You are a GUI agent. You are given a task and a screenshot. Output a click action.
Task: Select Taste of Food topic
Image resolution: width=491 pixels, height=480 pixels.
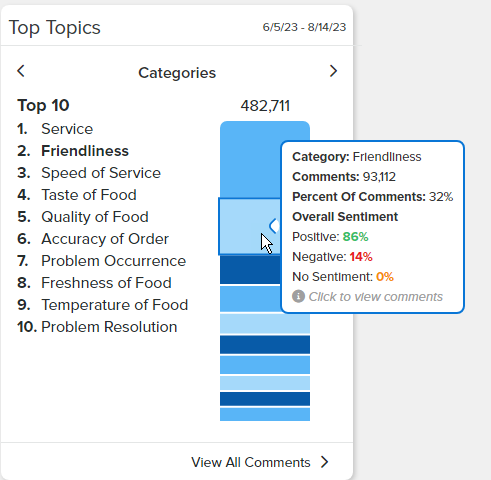pos(89,195)
